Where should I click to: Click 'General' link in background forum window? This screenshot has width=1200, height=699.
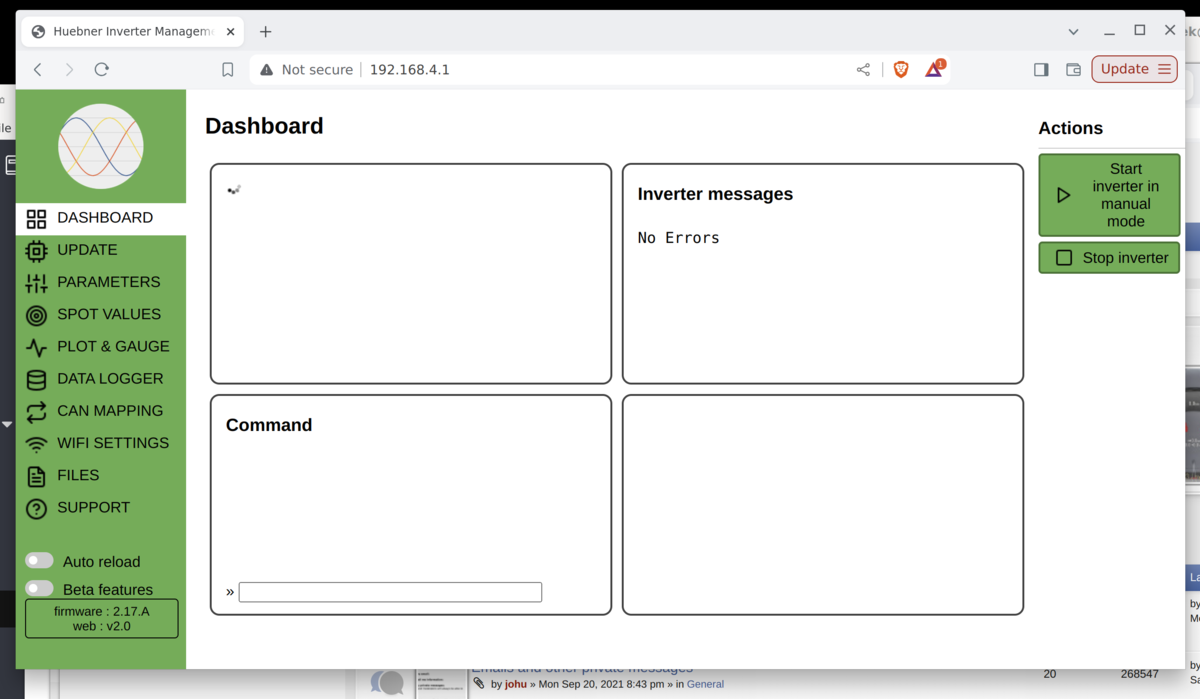705,685
